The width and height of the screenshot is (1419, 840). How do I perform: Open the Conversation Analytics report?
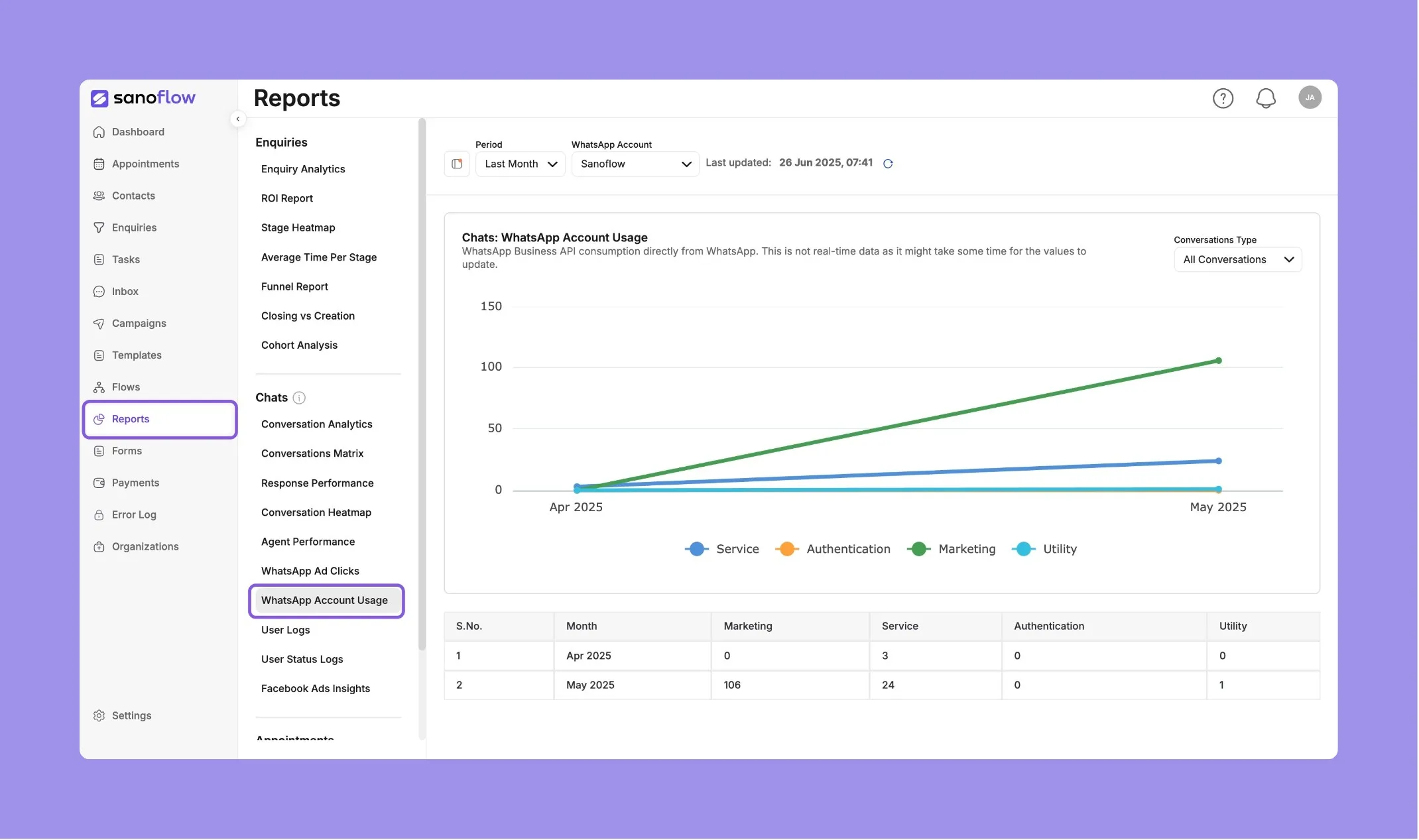(x=317, y=424)
